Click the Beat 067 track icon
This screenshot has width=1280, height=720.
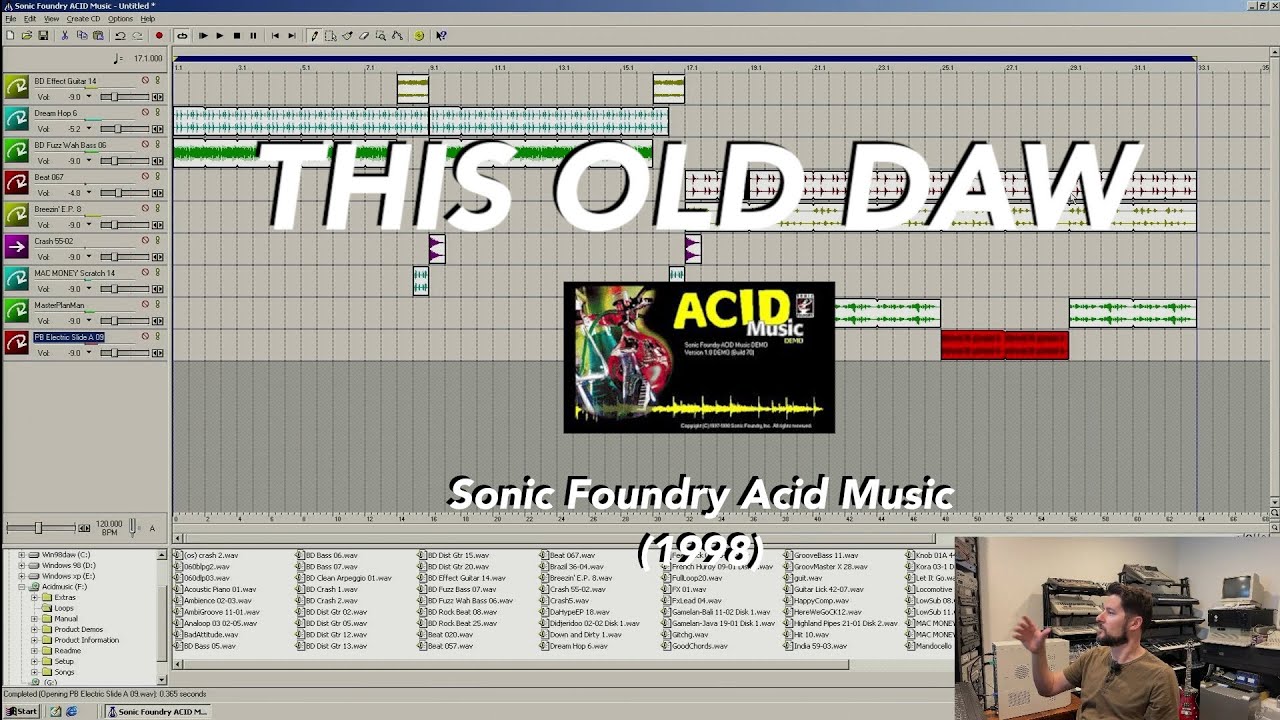[16, 183]
